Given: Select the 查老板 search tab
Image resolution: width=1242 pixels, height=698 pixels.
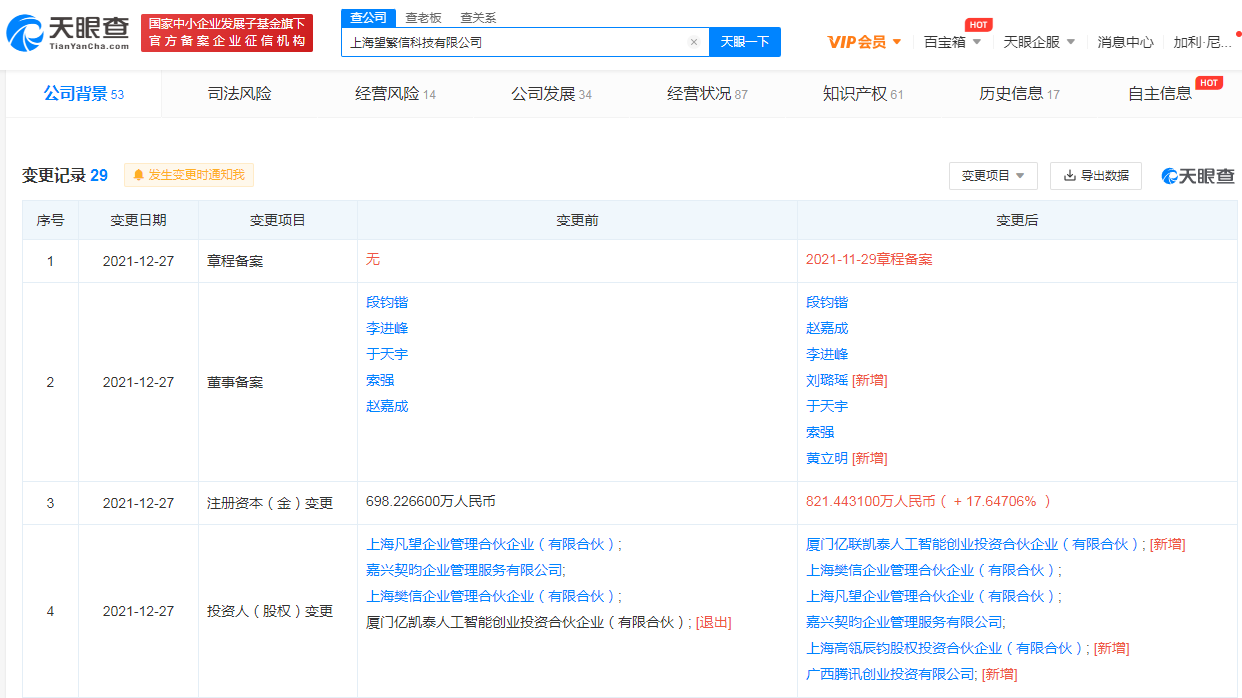Looking at the screenshot, I should 423,18.
